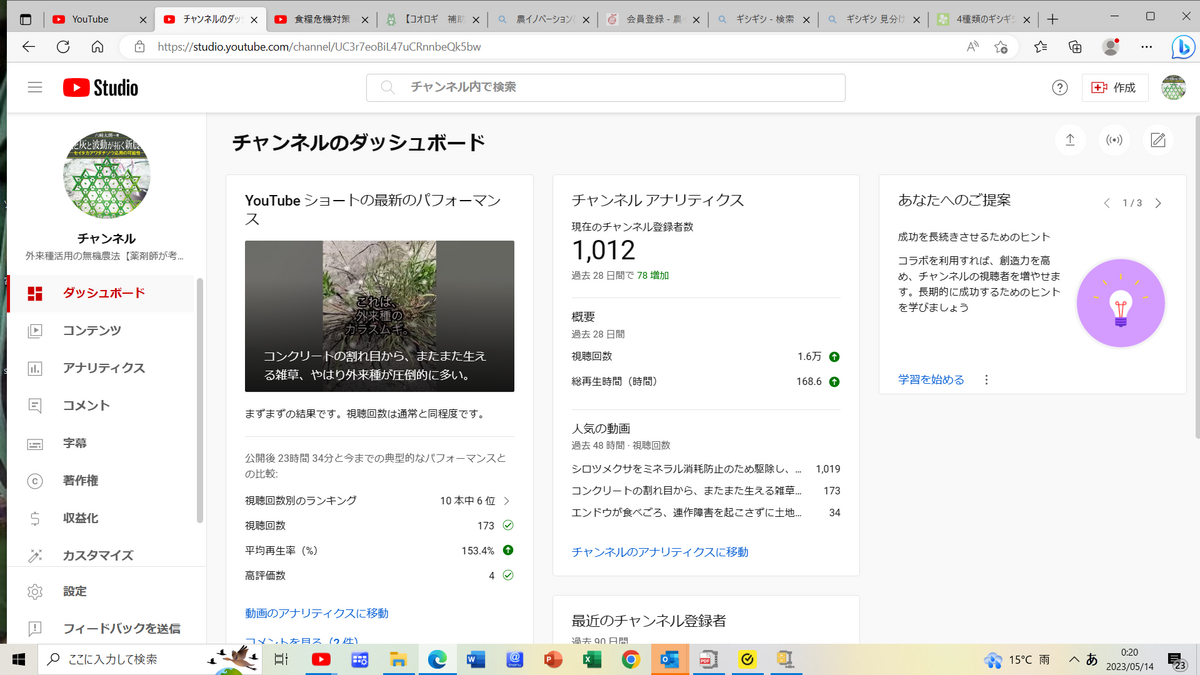Switch to the 【コオロギ browser tab
The image size is (1200, 675).
point(430,19)
